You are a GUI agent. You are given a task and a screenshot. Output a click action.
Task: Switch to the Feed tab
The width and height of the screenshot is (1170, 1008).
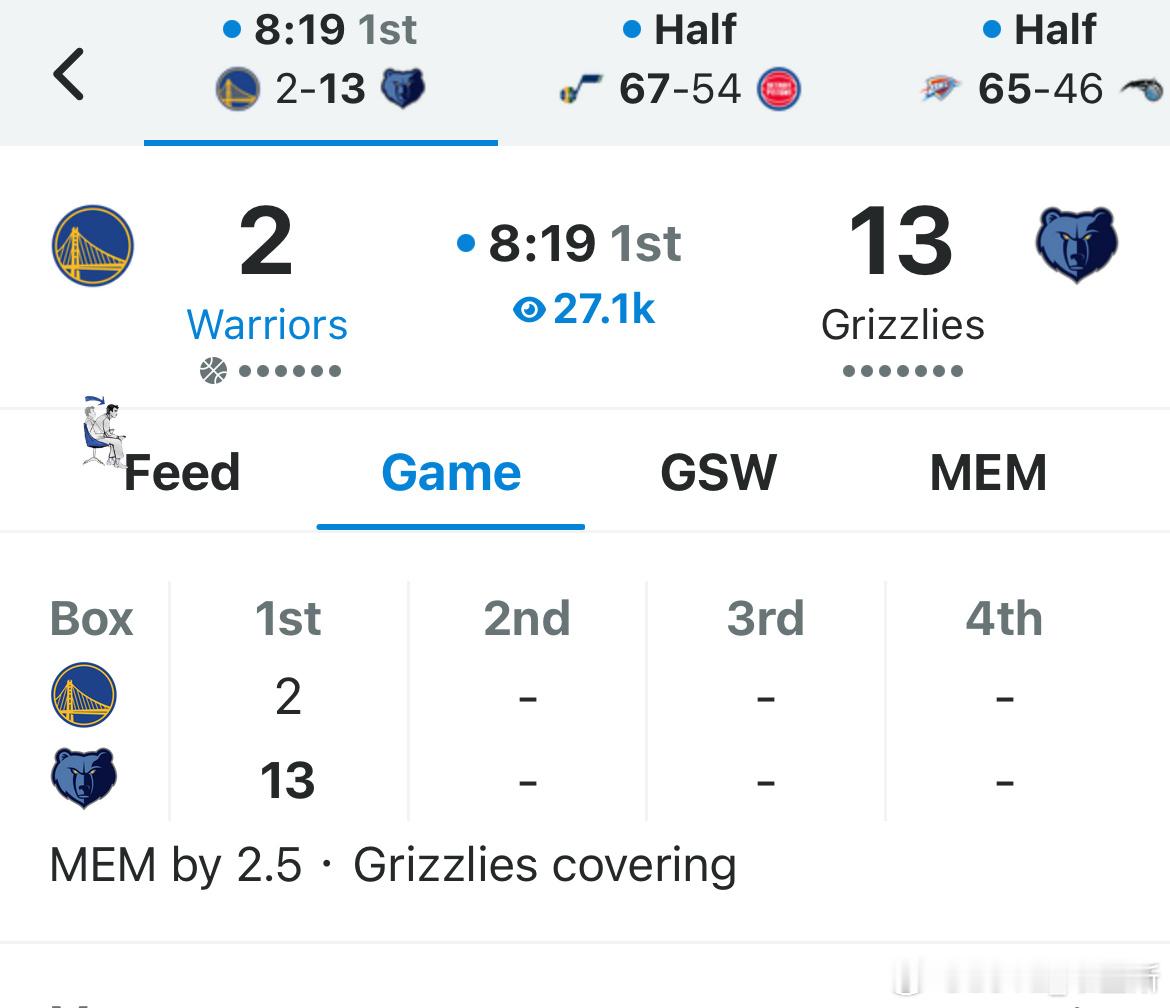(181, 472)
